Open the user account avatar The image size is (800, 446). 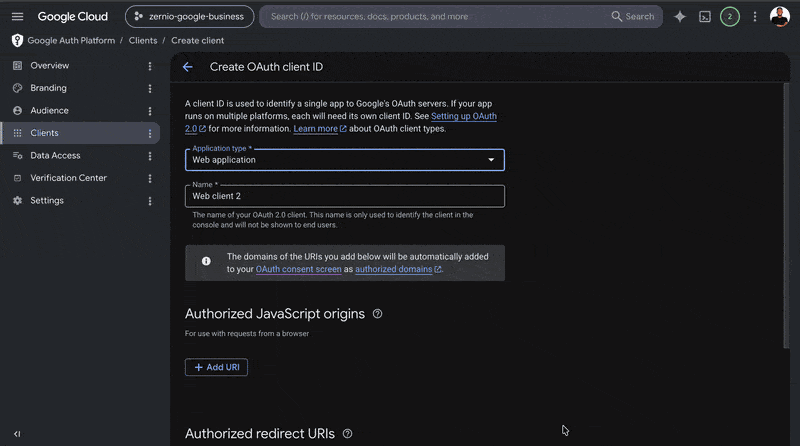click(780, 16)
